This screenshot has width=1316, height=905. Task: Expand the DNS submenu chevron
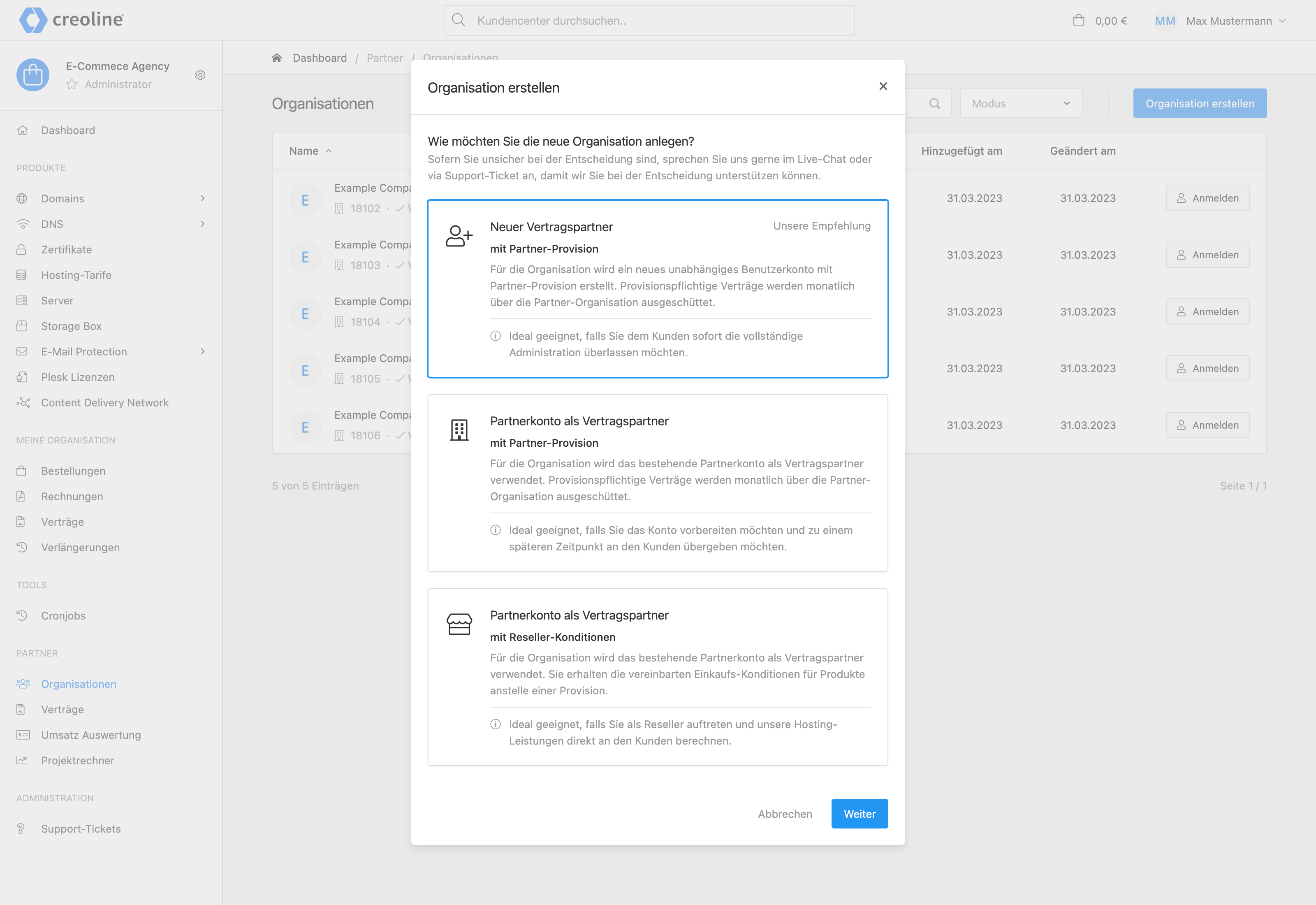pos(202,224)
